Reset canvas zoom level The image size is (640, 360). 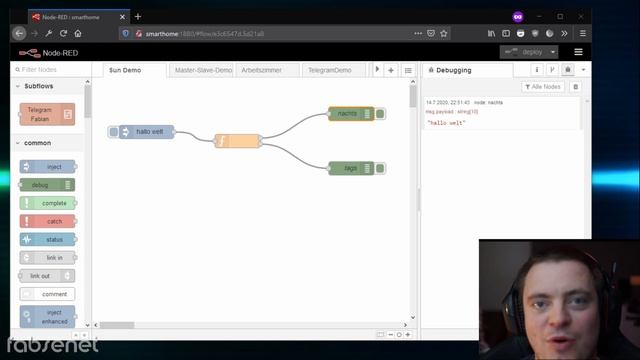399,335
